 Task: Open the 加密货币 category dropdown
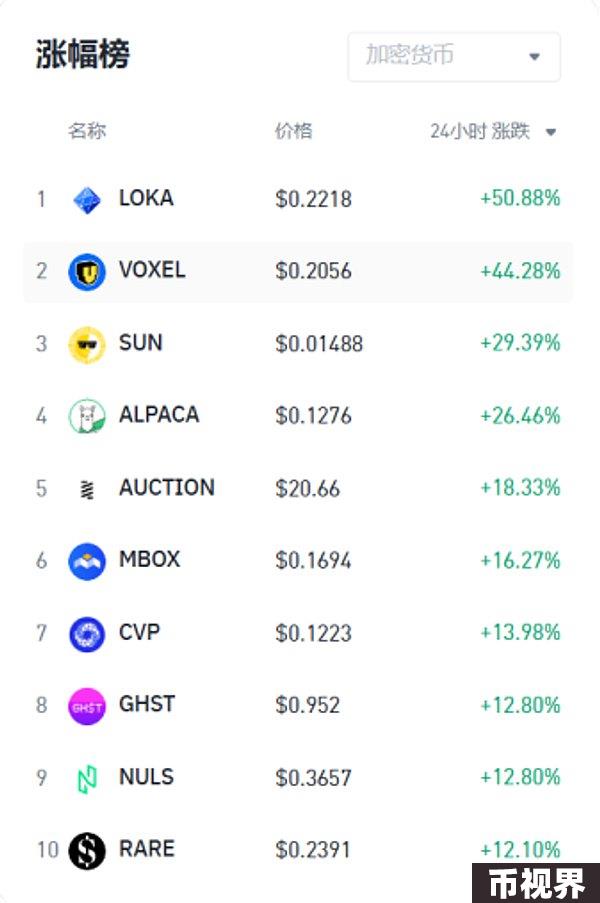click(454, 57)
